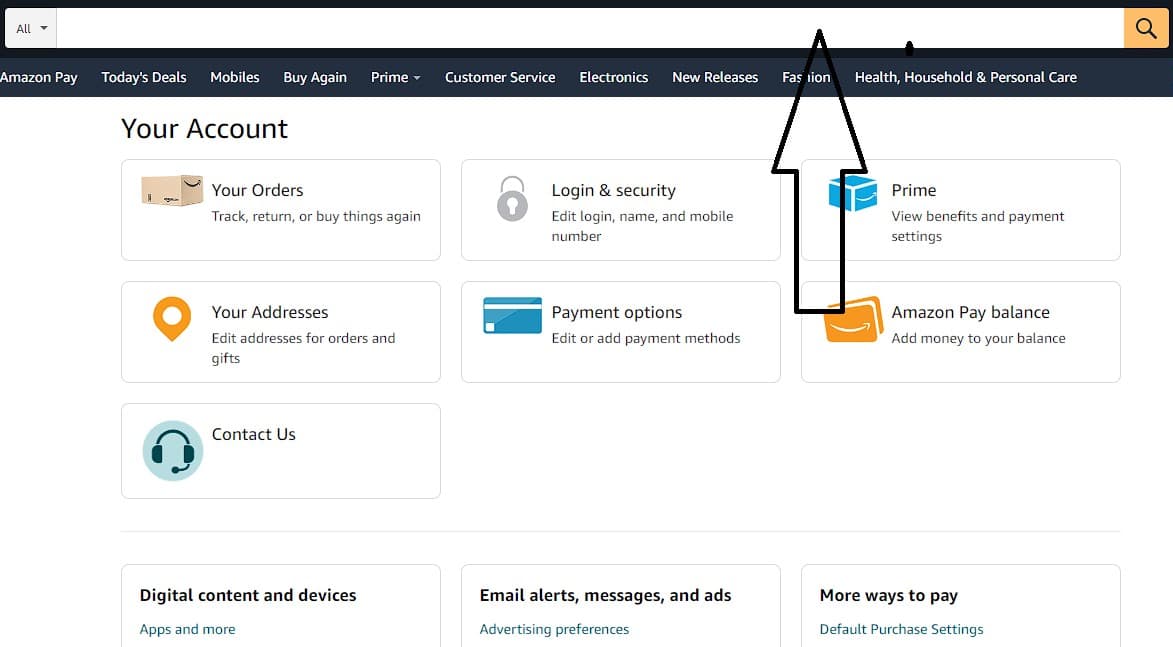Image resolution: width=1173 pixels, height=647 pixels.
Task: Open Default Purchase Settings
Action: click(901, 629)
